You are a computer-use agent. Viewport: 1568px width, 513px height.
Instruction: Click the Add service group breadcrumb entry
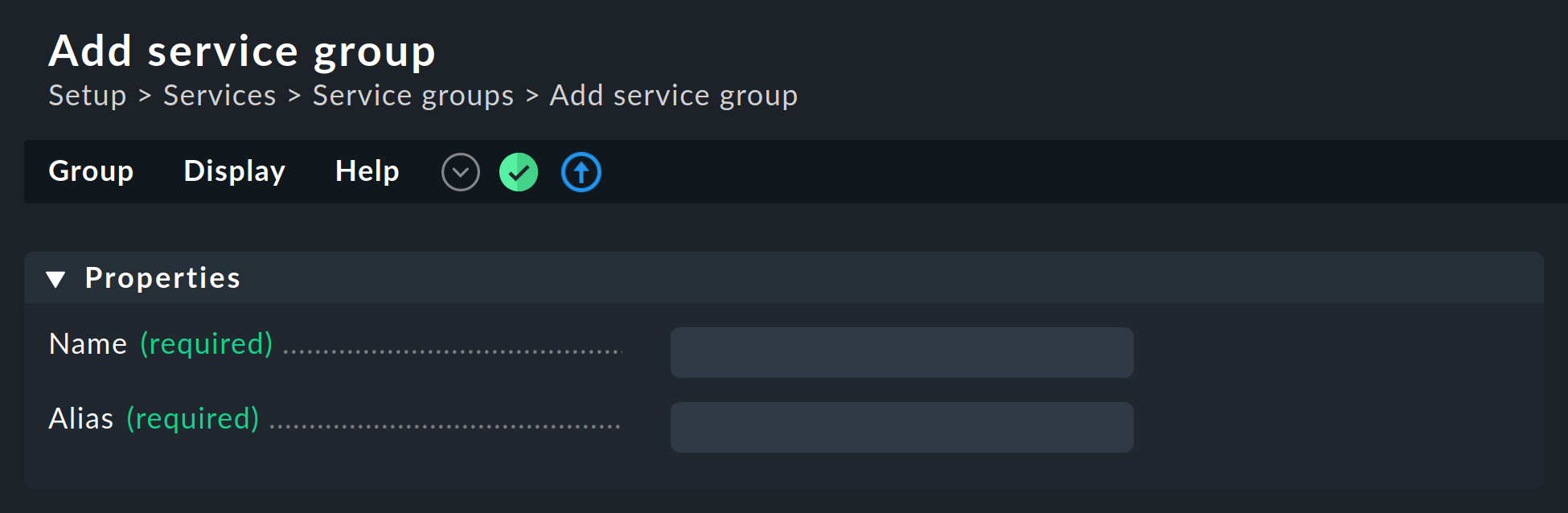click(673, 95)
